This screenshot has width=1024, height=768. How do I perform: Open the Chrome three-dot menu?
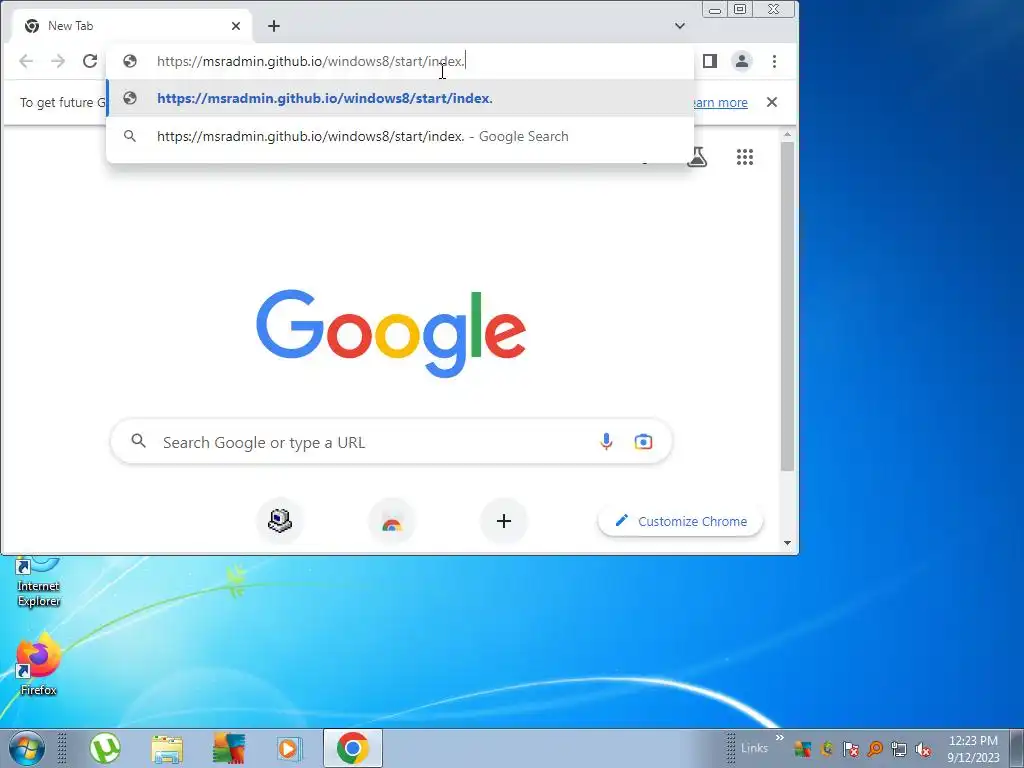tap(775, 61)
